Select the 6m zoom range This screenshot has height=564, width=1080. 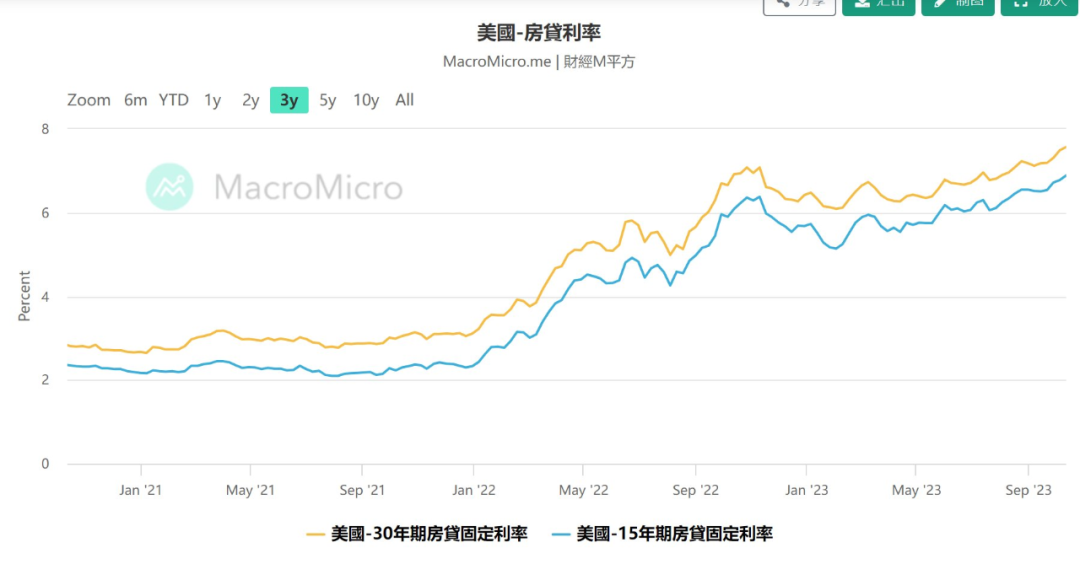[135, 100]
